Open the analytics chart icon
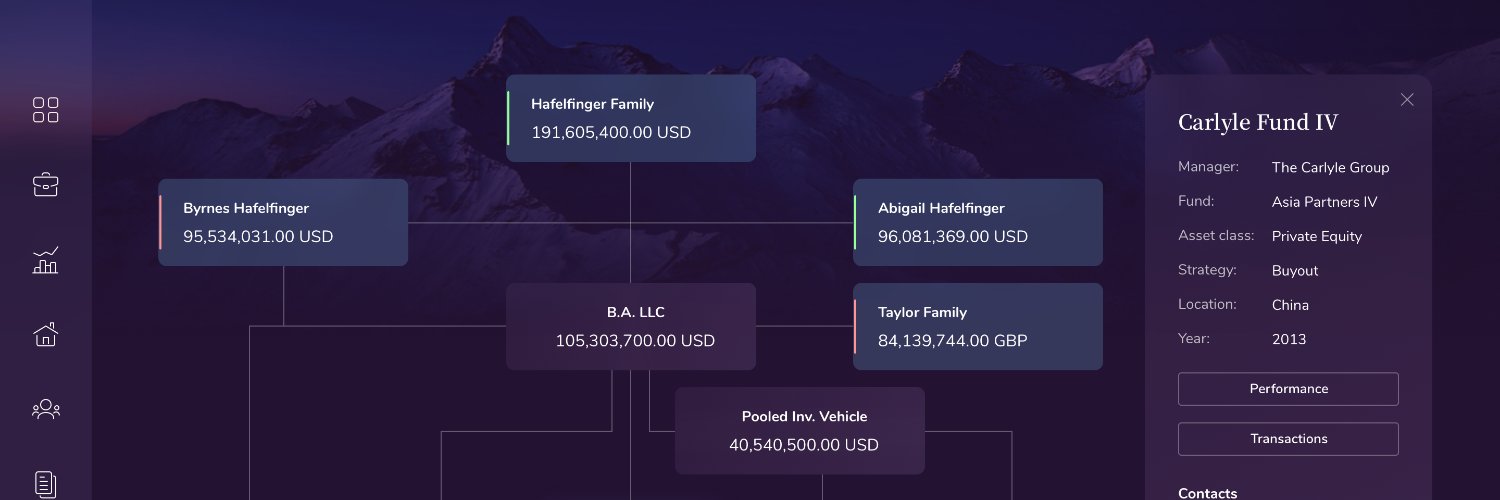The width and height of the screenshot is (1500, 500). click(46, 260)
